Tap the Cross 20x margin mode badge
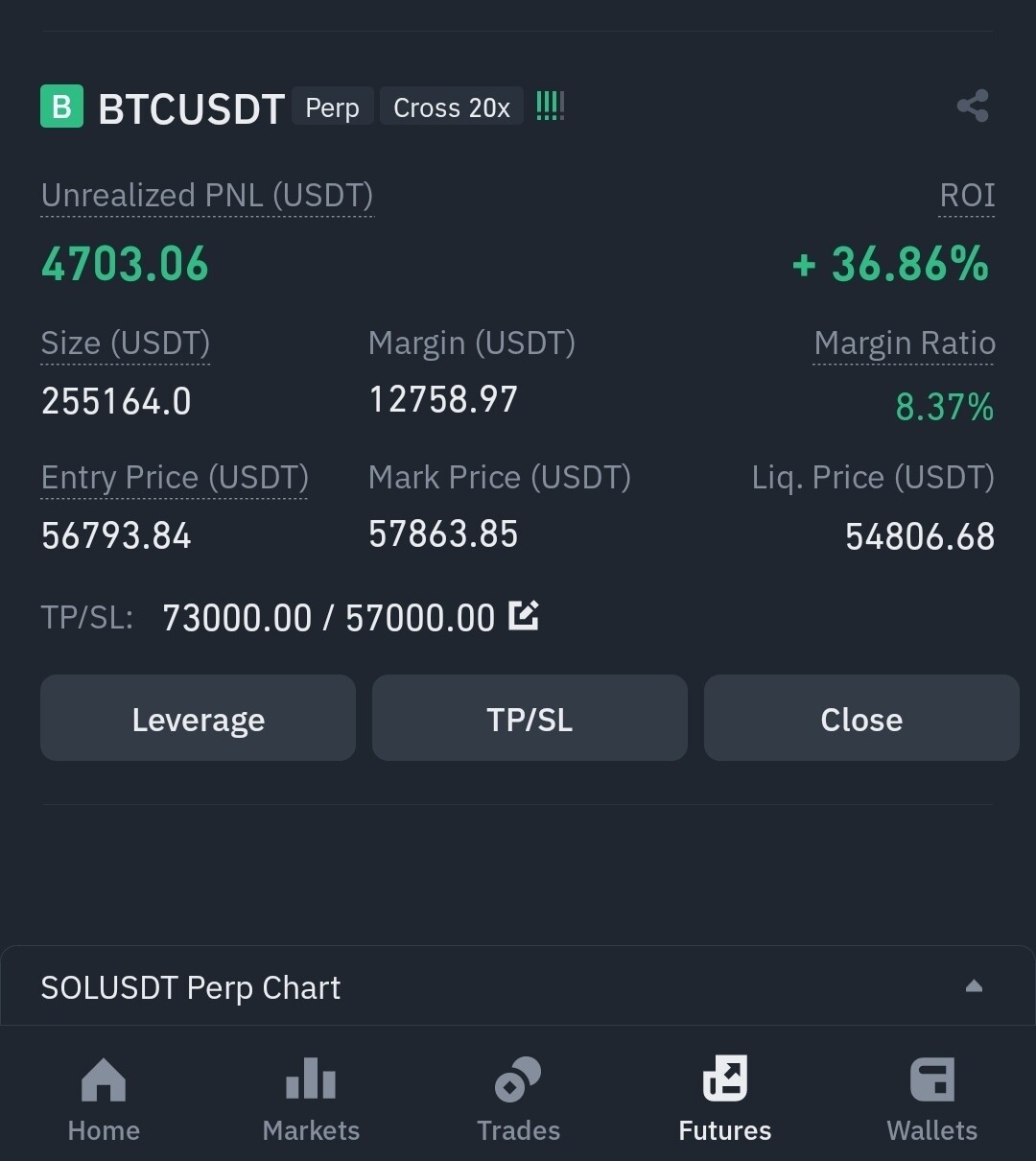Screen dimensions: 1036x1161 pos(451,107)
